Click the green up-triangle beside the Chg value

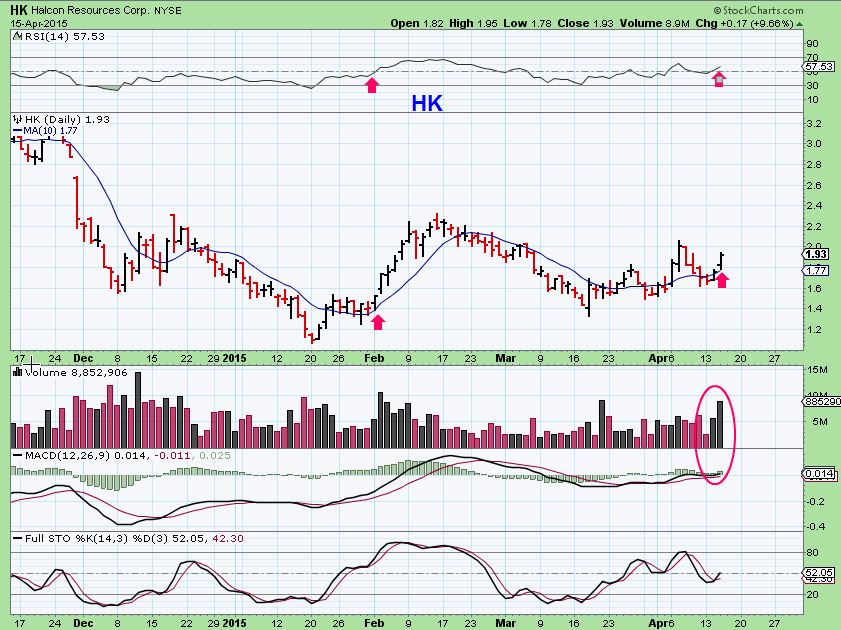pos(800,24)
